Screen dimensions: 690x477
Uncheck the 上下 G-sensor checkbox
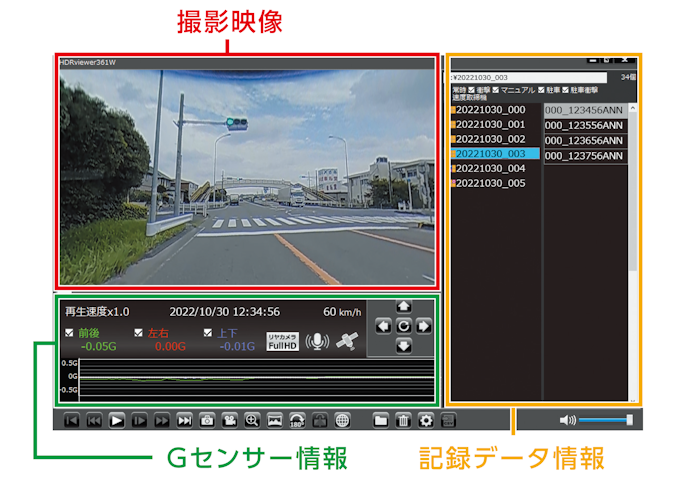(x=208, y=333)
